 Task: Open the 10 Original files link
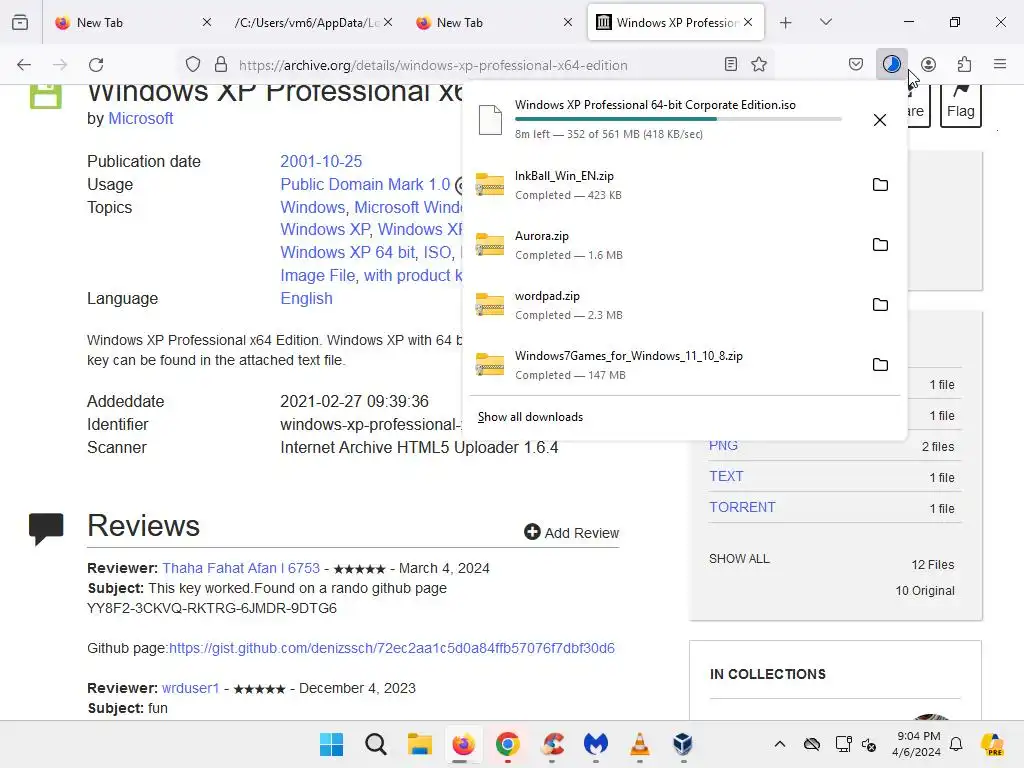(925, 590)
